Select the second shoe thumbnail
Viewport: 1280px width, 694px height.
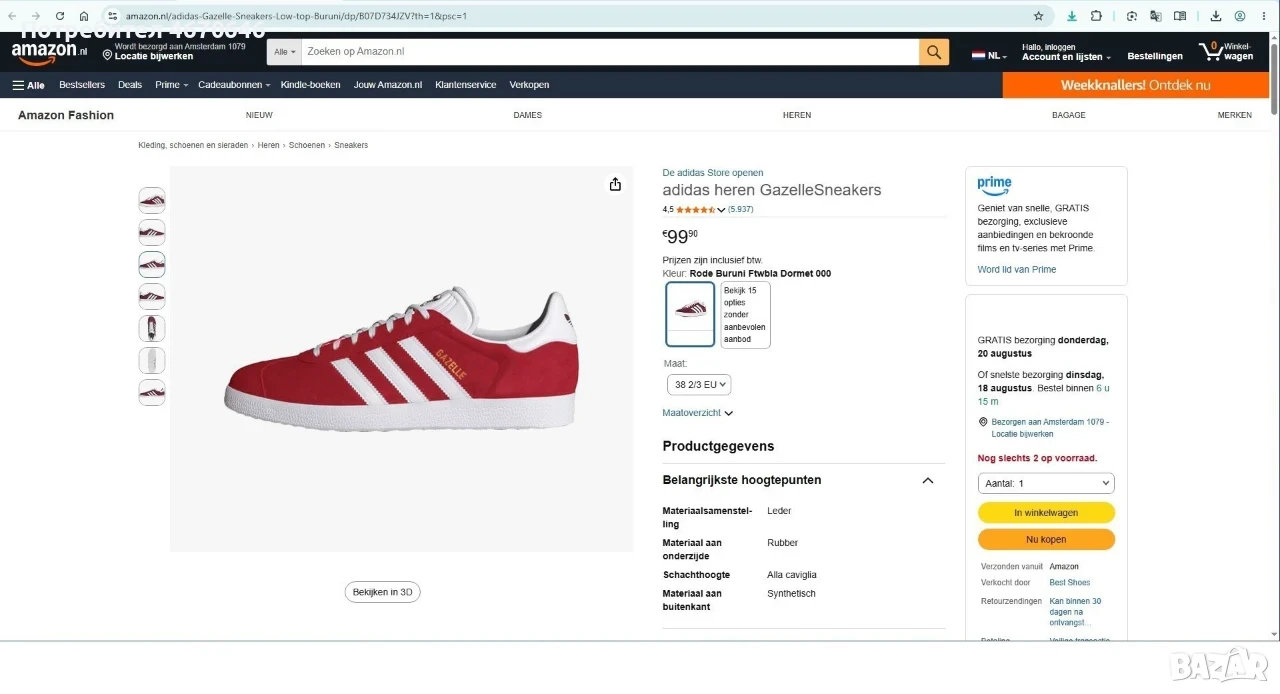tap(152, 233)
